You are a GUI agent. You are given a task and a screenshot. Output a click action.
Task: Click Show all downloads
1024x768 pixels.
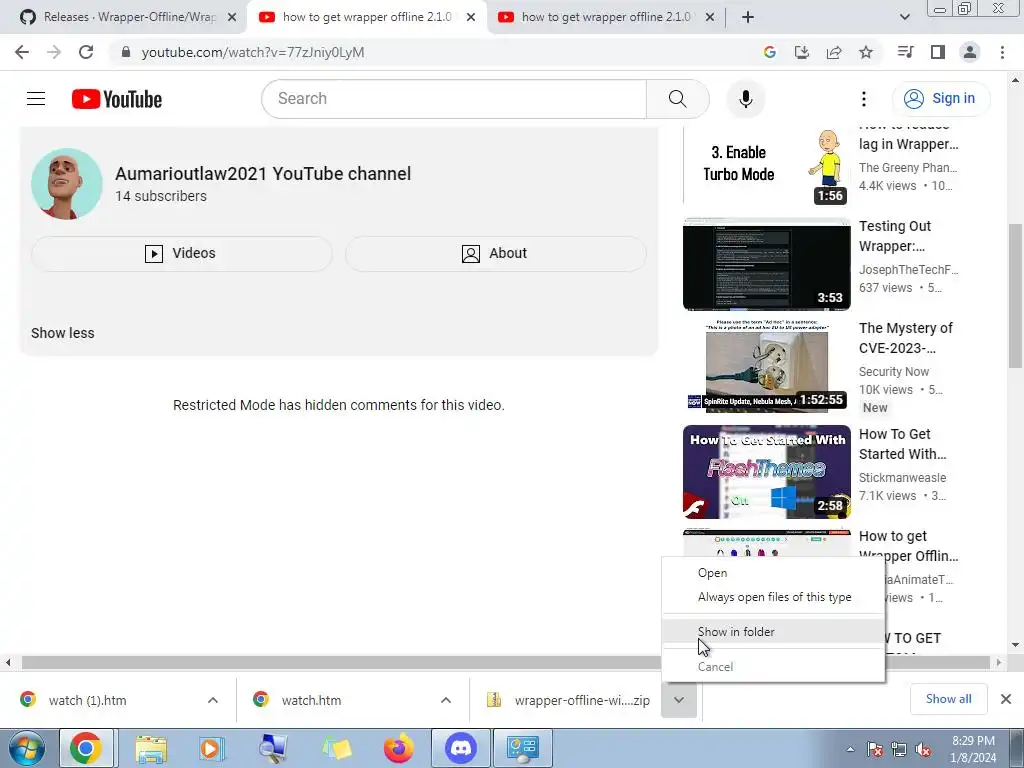948,699
